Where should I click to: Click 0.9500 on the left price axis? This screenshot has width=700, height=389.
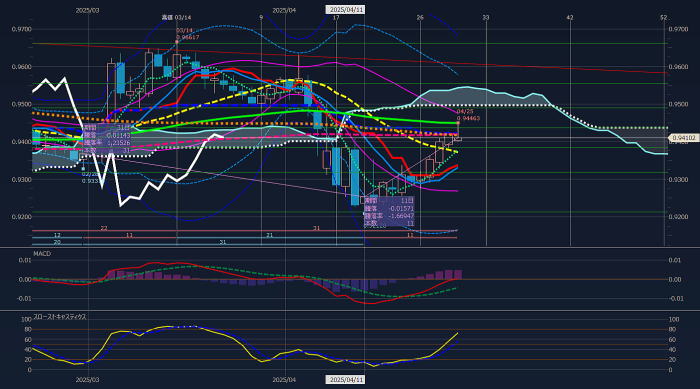coord(21,104)
